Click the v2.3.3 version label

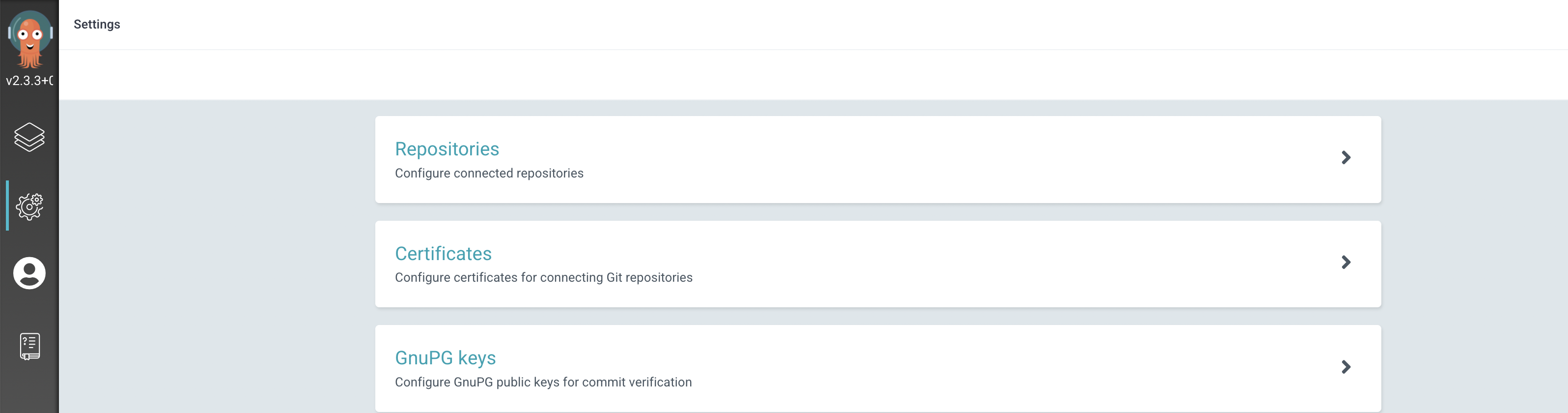point(29,81)
